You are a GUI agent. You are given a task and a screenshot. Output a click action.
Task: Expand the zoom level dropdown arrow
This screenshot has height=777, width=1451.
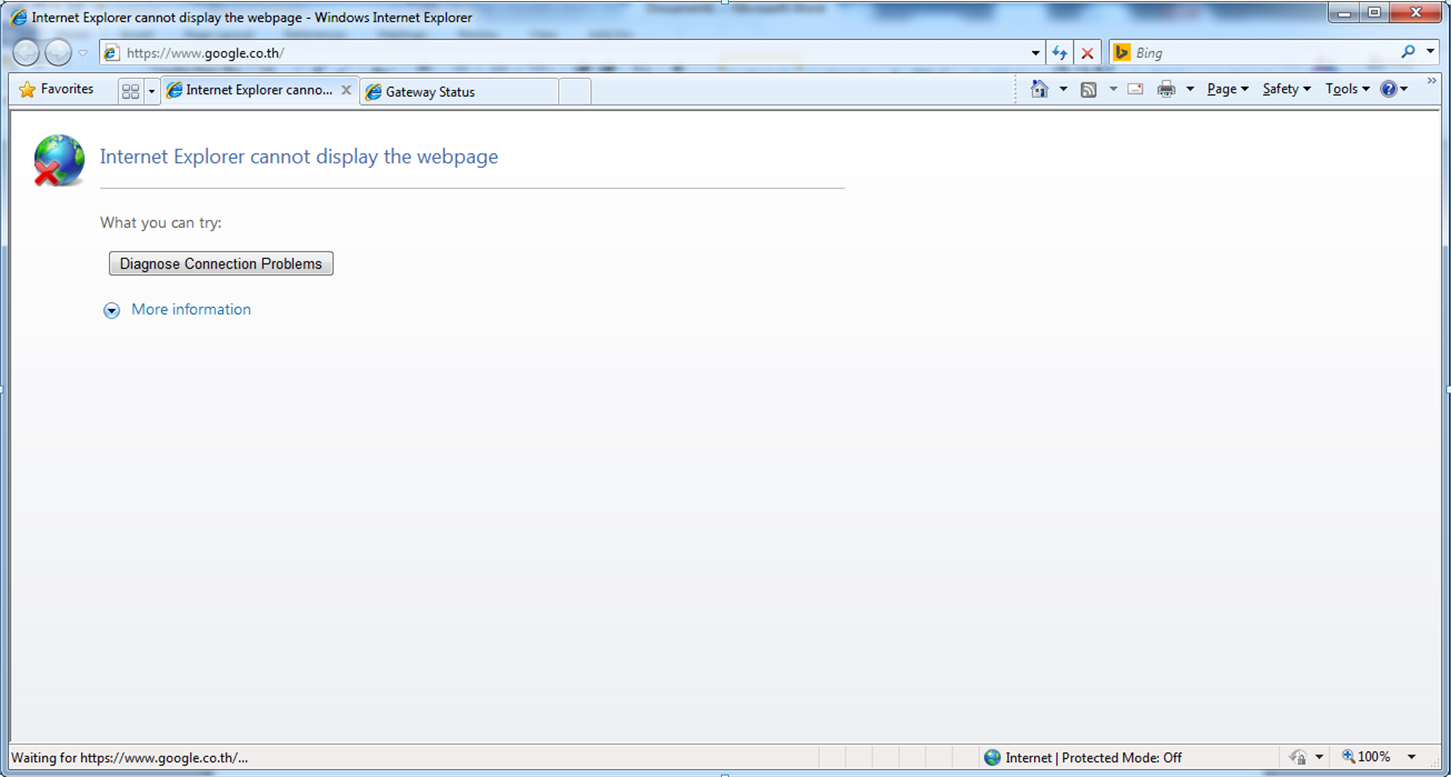(1412, 757)
